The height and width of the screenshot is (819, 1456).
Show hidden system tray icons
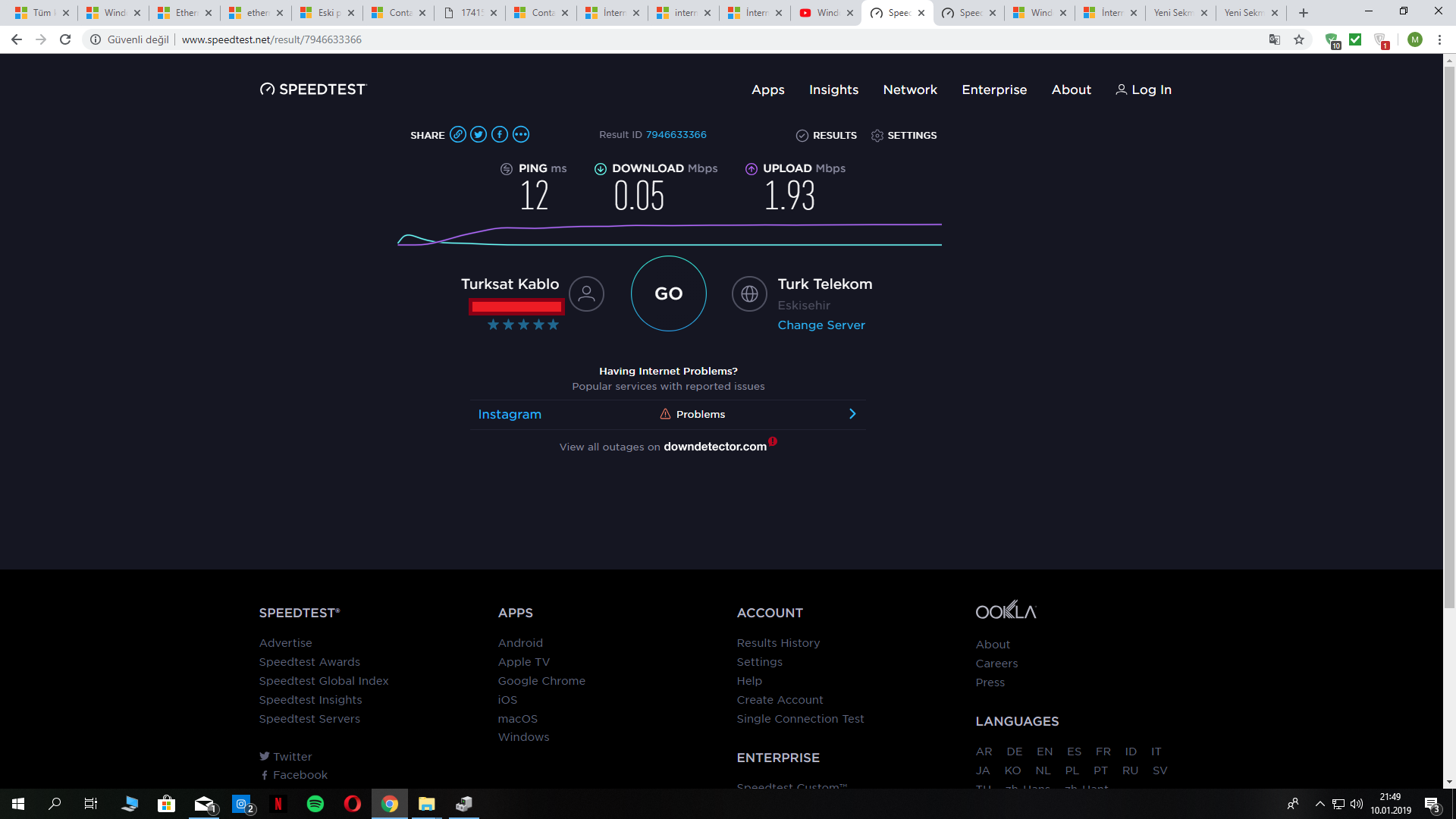(1319, 804)
